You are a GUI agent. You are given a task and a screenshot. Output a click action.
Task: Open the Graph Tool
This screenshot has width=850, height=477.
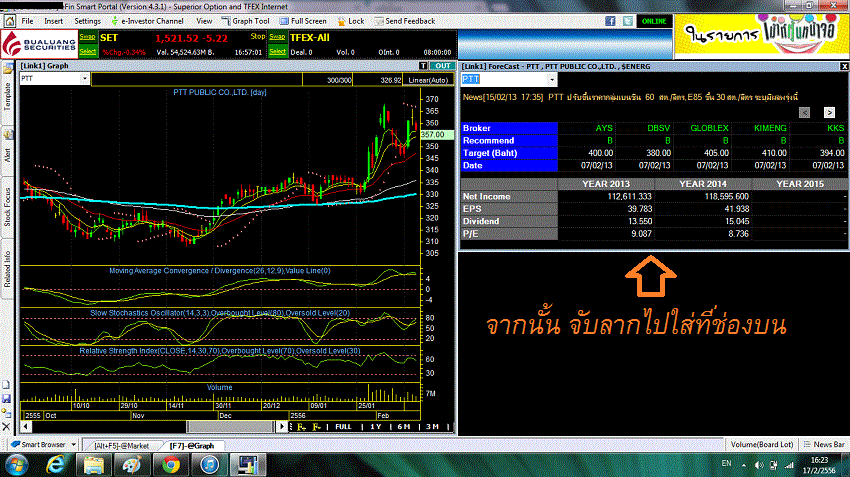pyautogui.click(x=246, y=21)
